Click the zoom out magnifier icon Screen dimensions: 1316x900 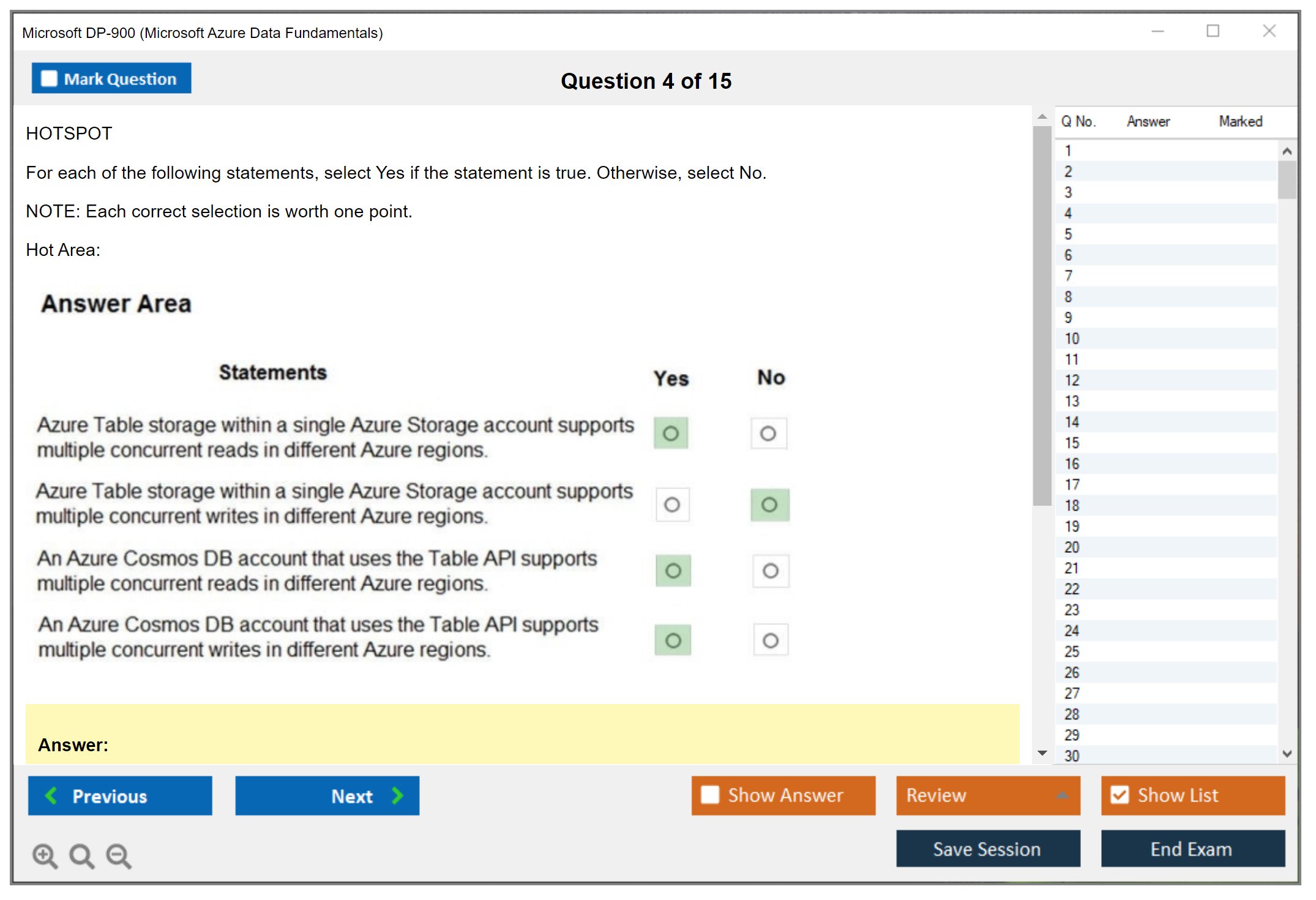(x=118, y=855)
